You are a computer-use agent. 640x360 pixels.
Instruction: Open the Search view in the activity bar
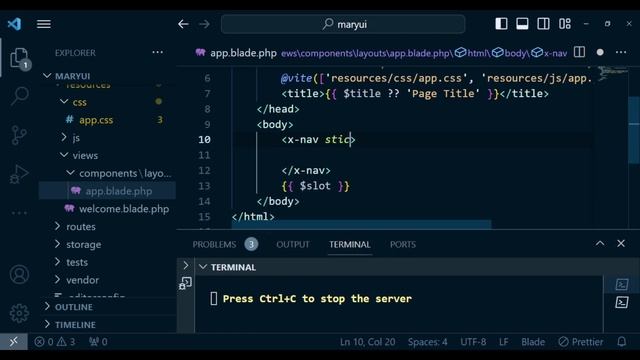(19, 96)
